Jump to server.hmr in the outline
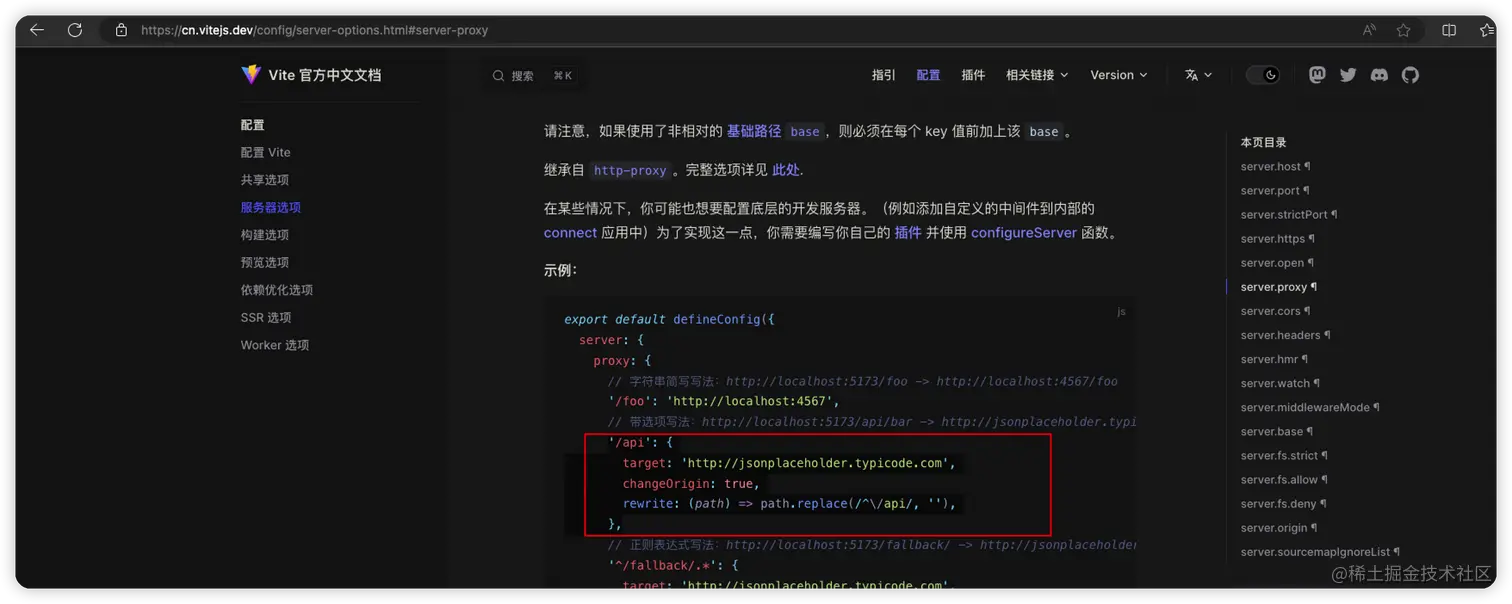Image resolution: width=1512 pixels, height=604 pixels. coord(1274,359)
